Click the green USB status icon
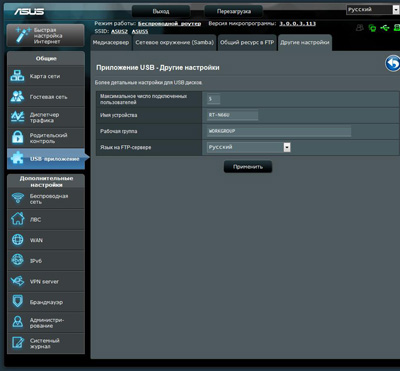 point(385,28)
